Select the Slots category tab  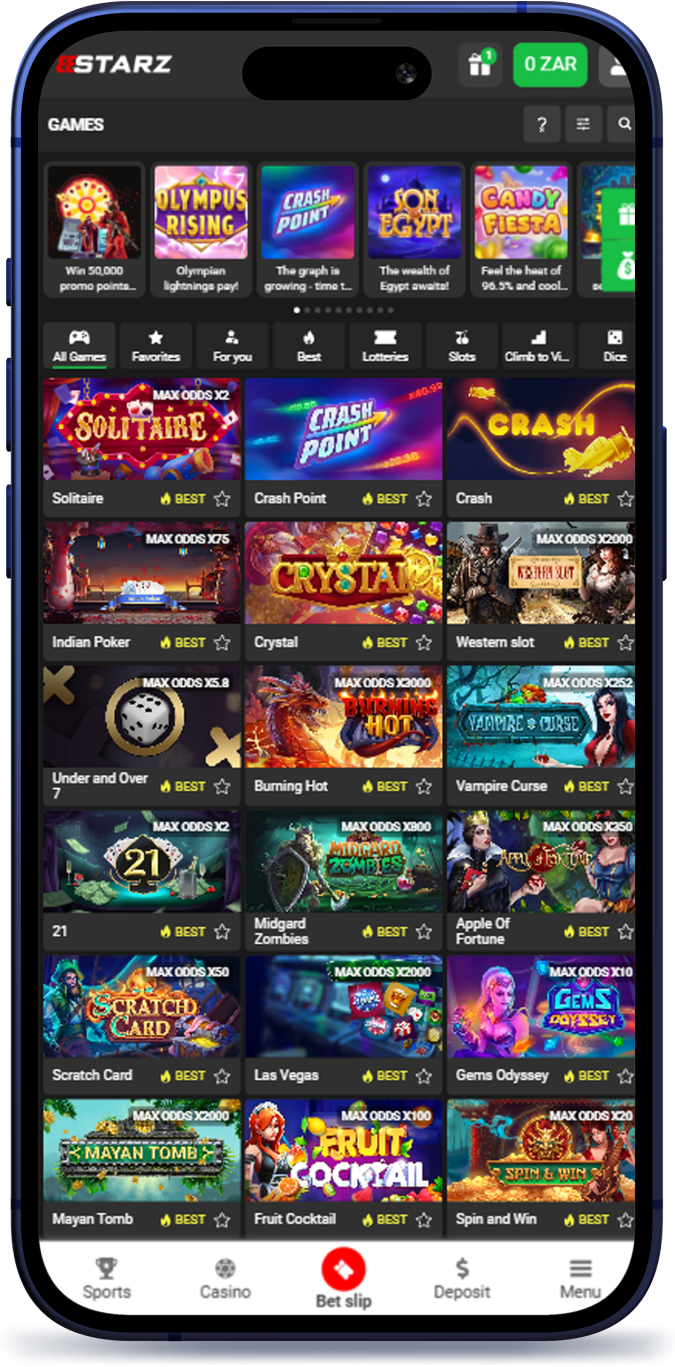pyautogui.click(x=461, y=346)
